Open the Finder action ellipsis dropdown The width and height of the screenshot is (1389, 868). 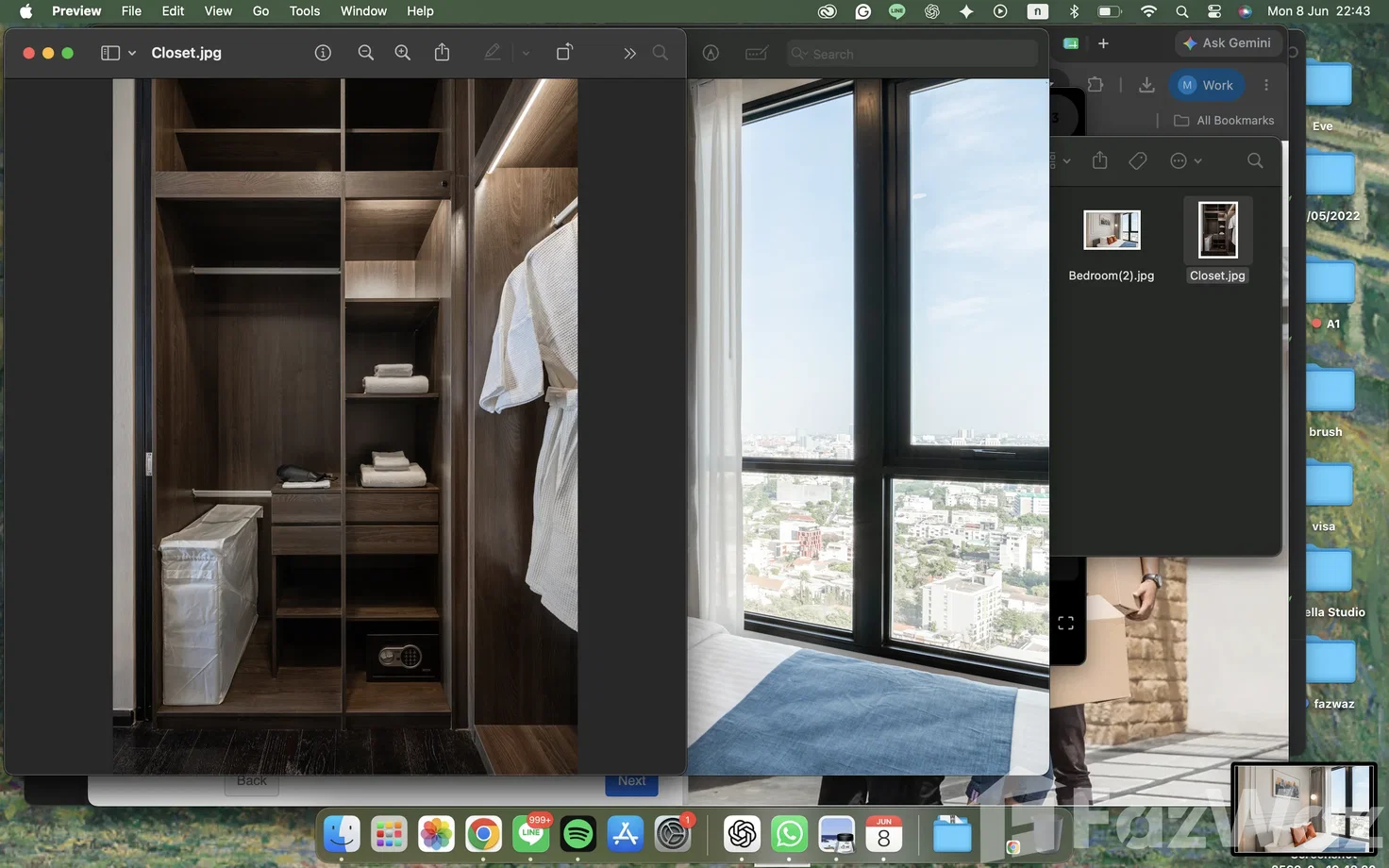(1185, 161)
